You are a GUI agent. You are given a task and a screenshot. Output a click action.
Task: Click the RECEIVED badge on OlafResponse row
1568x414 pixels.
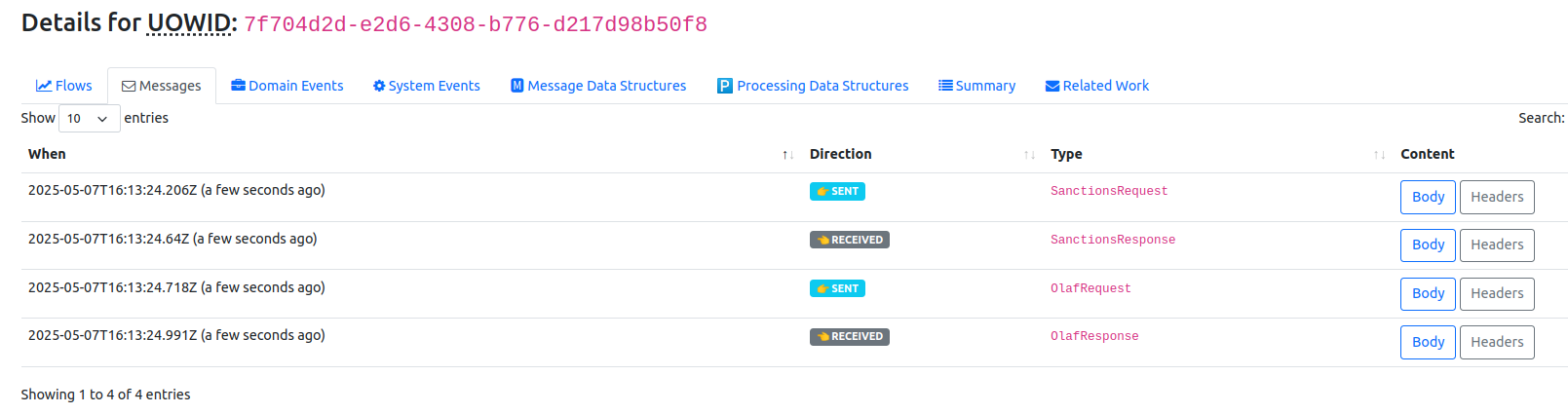850,337
